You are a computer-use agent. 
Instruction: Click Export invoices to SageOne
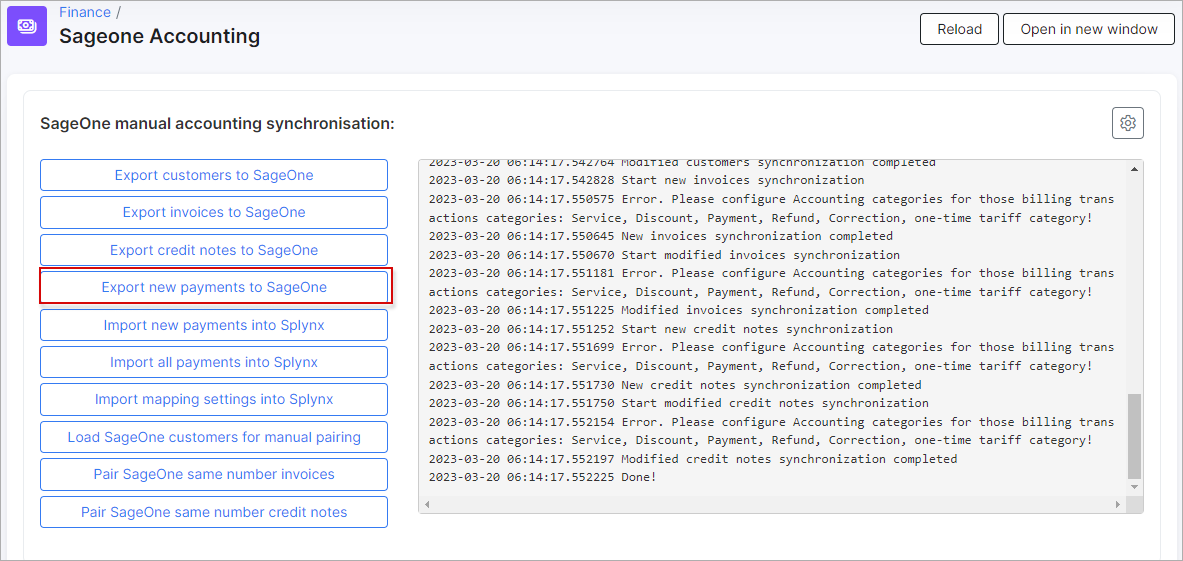point(214,212)
